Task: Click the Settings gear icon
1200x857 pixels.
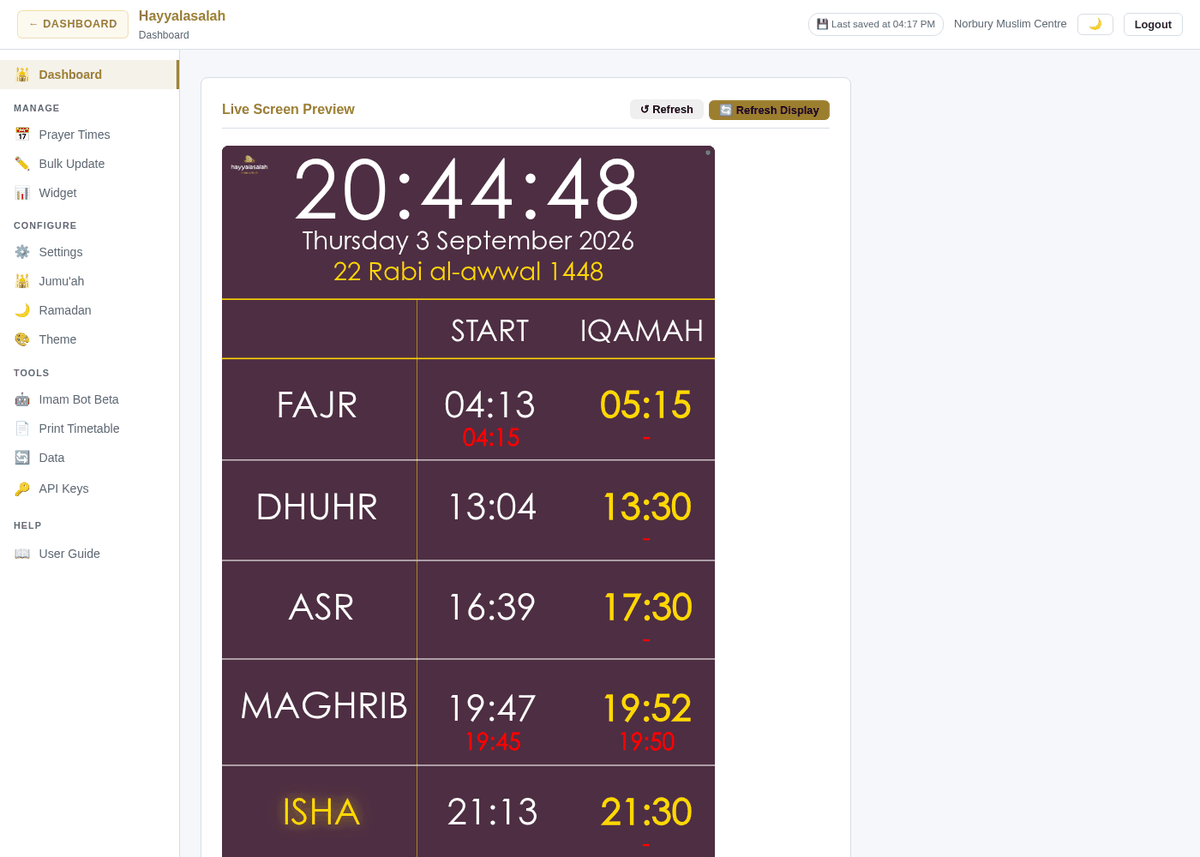Action: (x=22, y=252)
